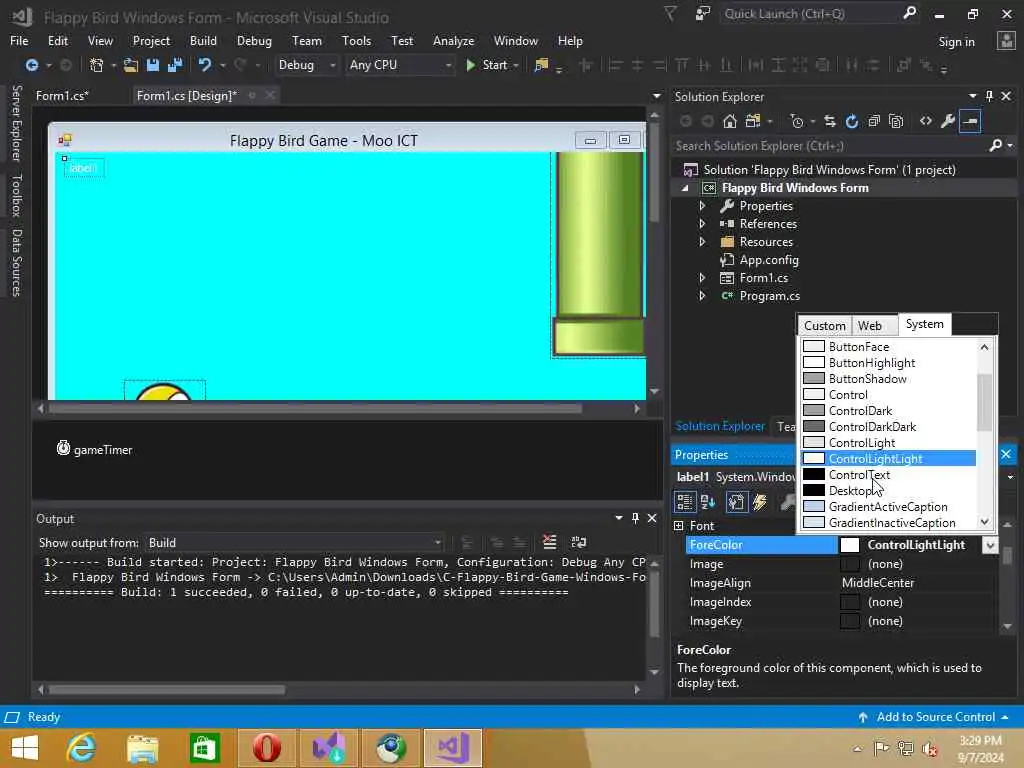Image resolution: width=1024 pixels, height=768 pixels.
Task: Open the Windows Store taskbar icon
Action: 204,748
